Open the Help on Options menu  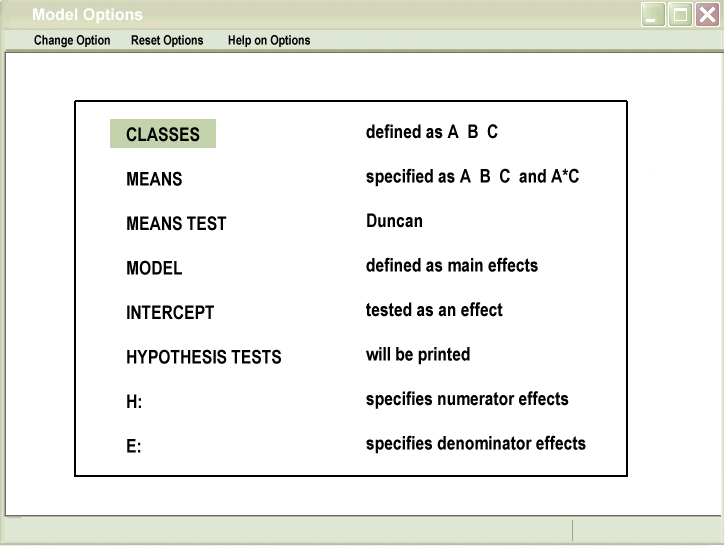pyautogui.click(x=269, y=41)
